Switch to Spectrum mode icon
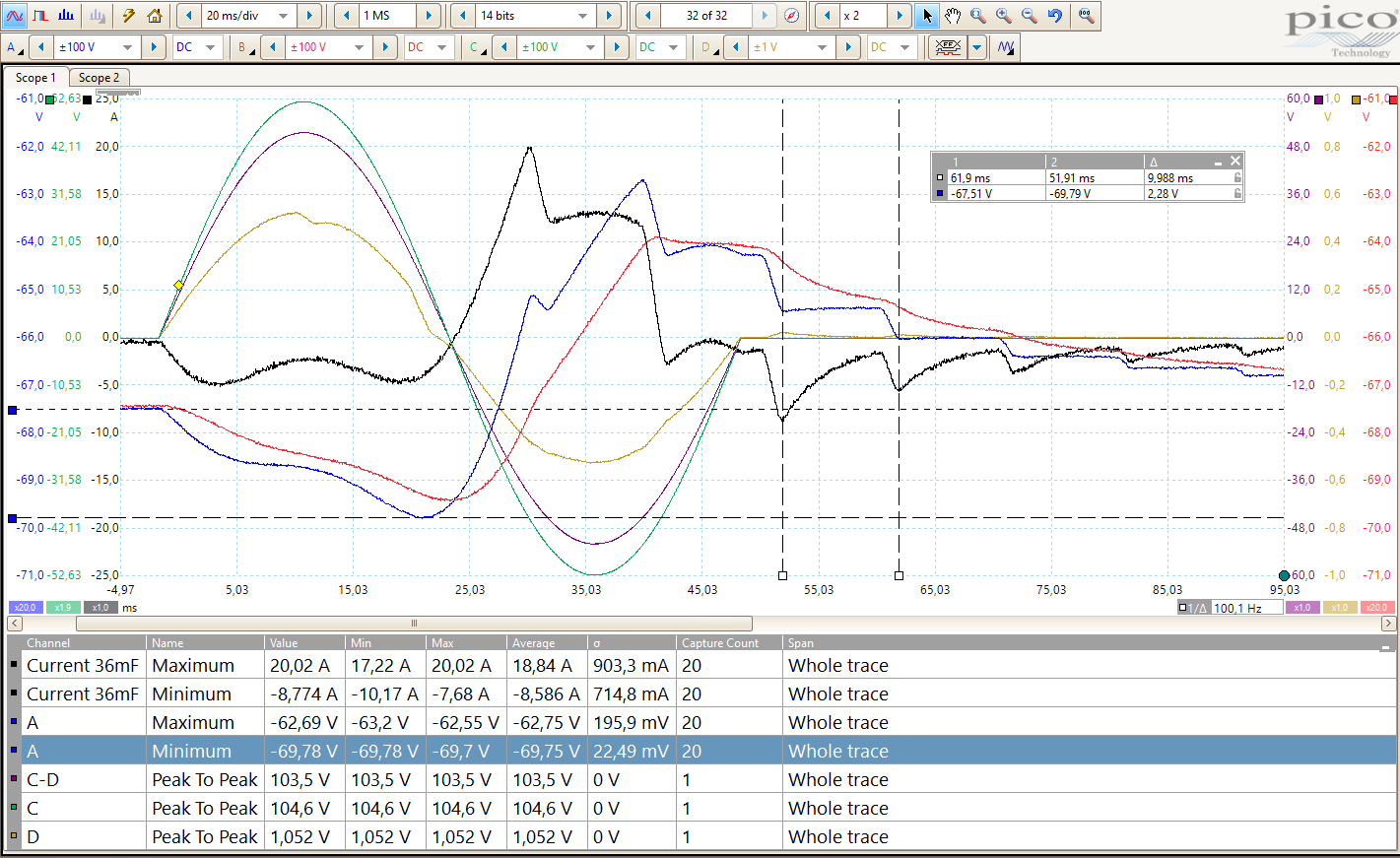The width and height of the screenshot is (1400, 858). click(66, 16)
